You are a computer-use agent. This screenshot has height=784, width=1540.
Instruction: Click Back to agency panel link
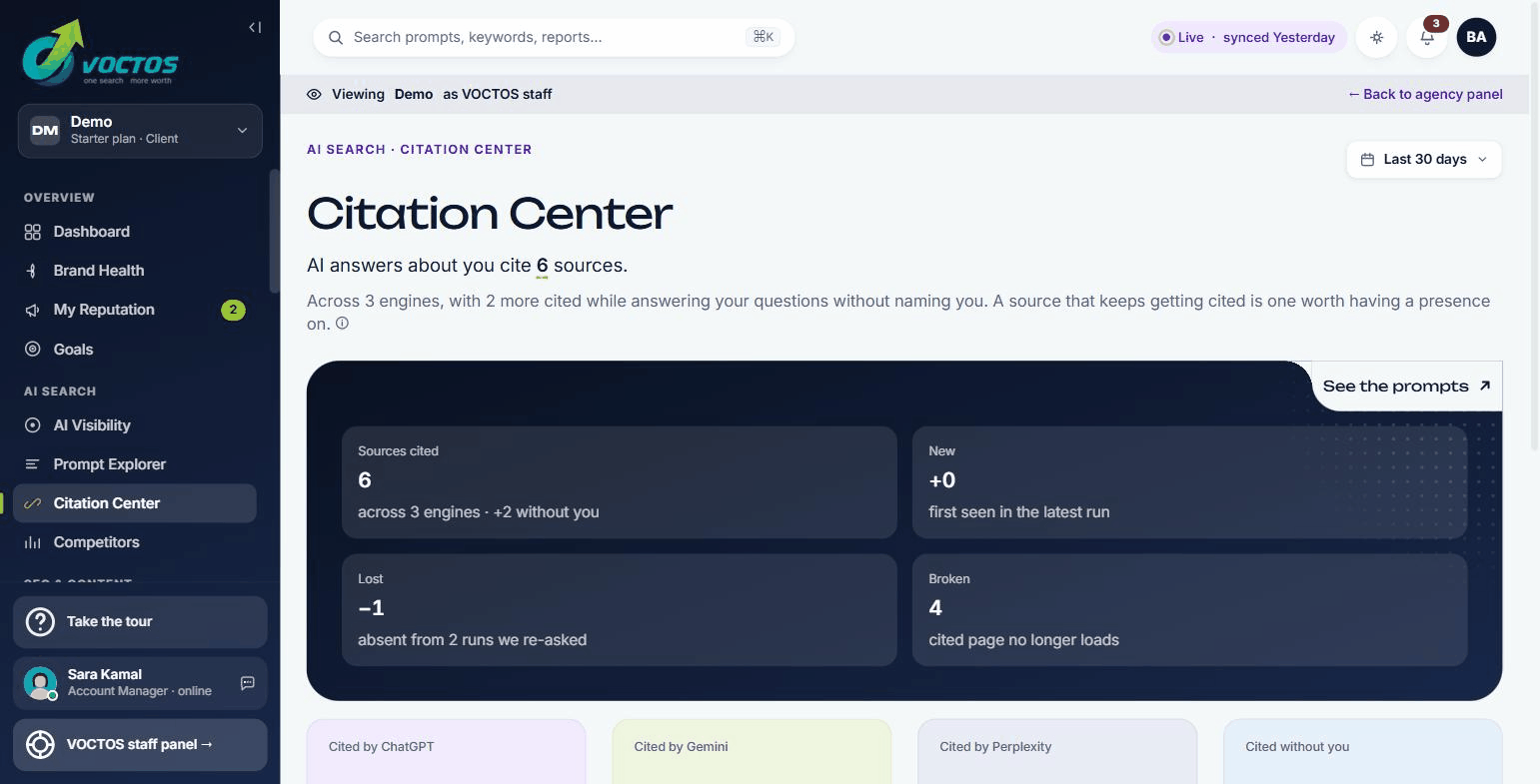pyautogui.click(x=1425, y=94)
